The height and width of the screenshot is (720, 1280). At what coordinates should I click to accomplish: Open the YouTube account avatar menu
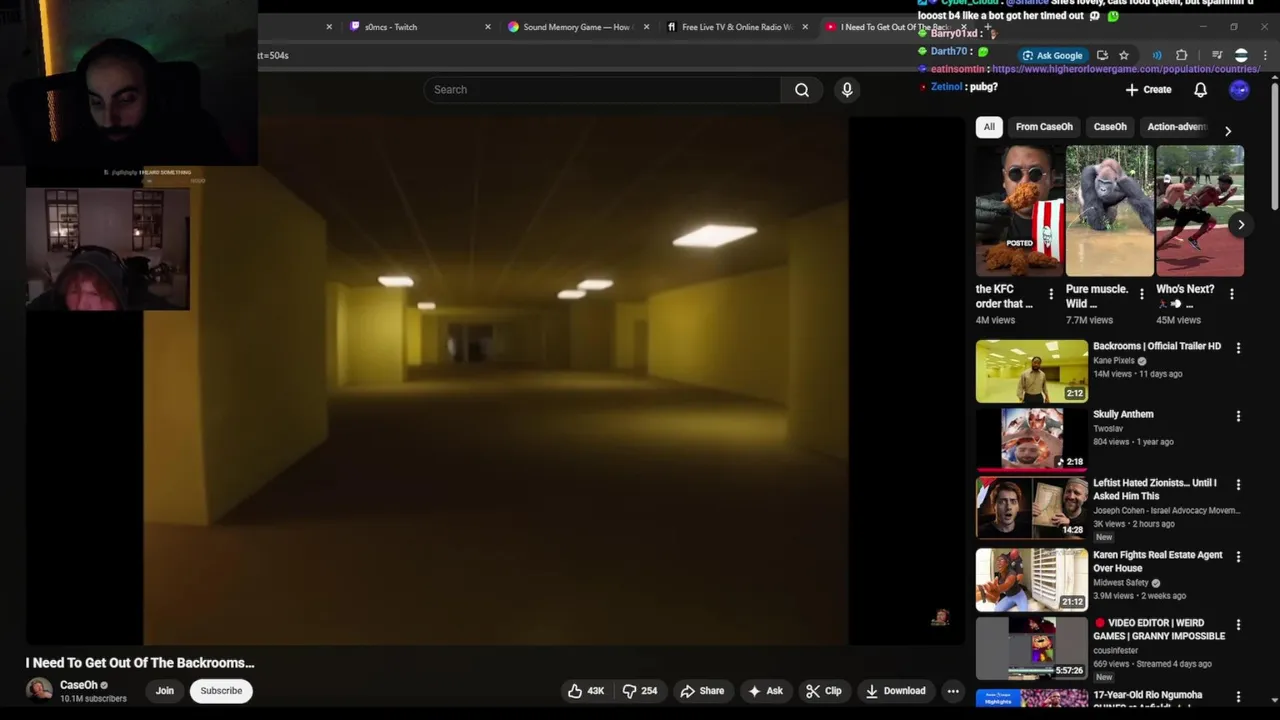point(1239,90)
